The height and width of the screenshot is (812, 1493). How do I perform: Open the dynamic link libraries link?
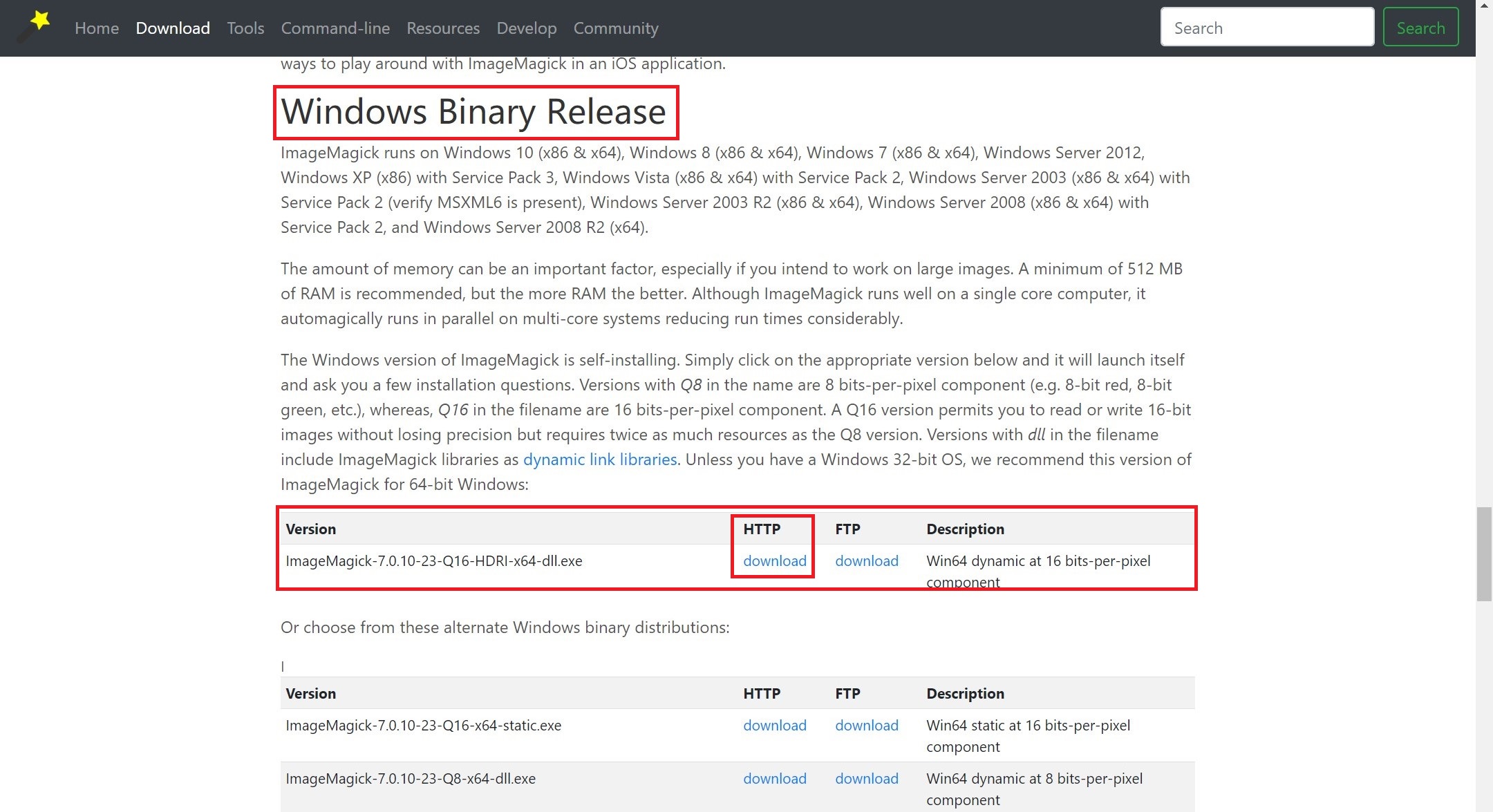point(600,460)
